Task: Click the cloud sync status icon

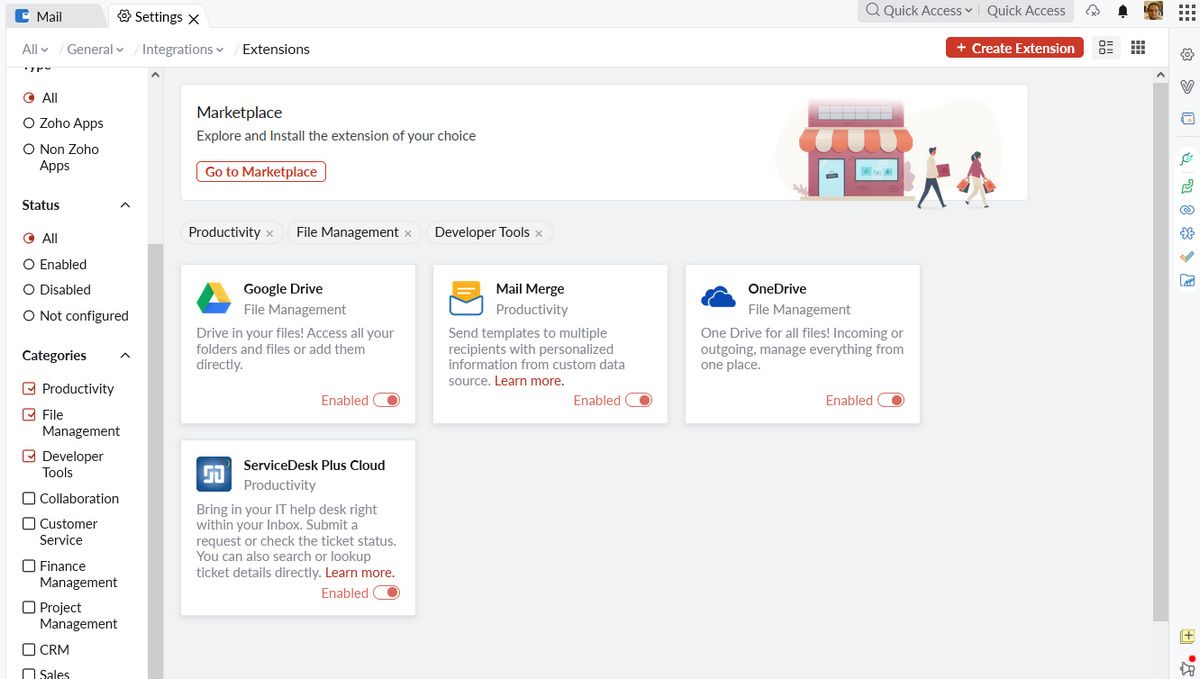Action: pyautogui.click(x=1093, y=11)
